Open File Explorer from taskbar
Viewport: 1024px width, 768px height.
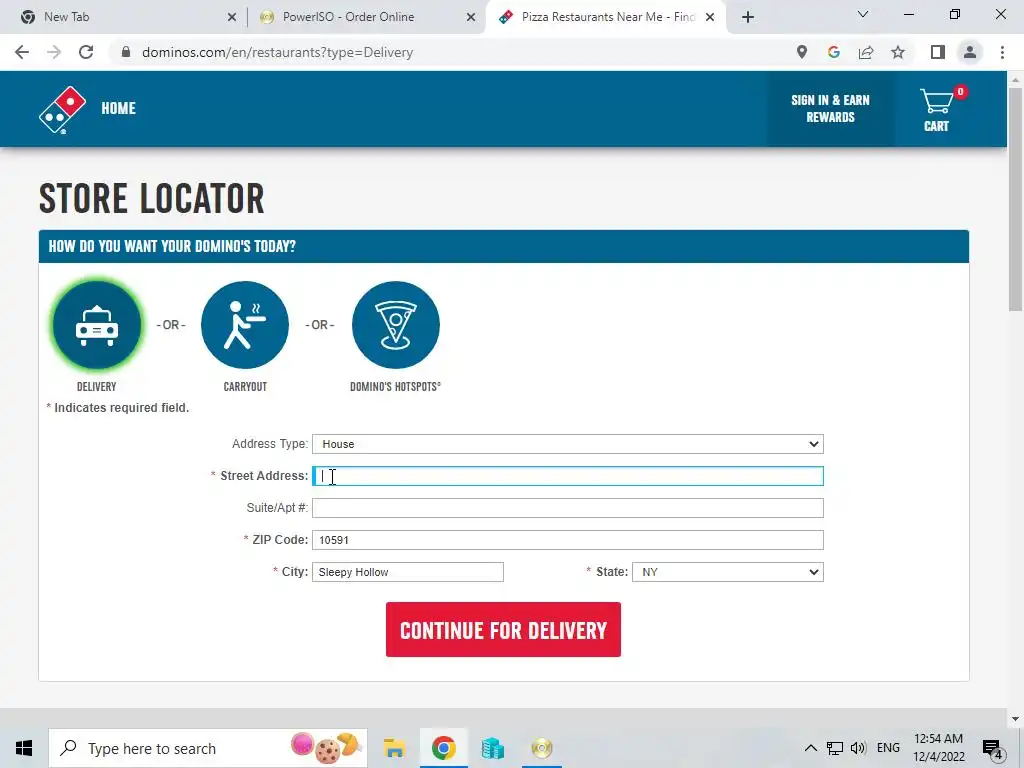(x=394, y=748)
